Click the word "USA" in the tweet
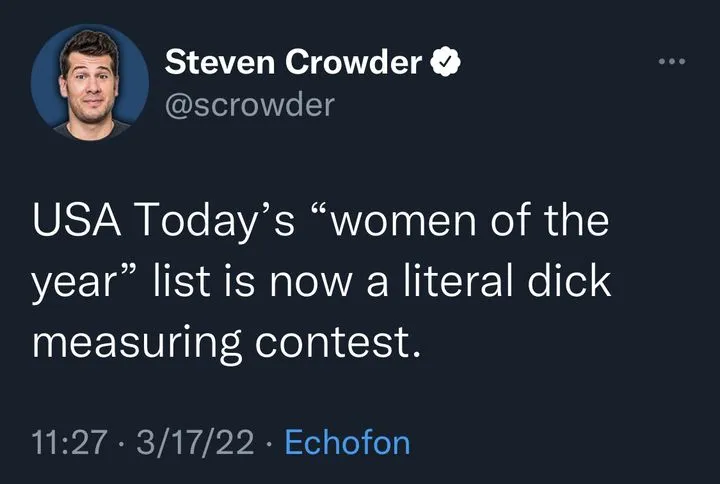720x484 pixels. tap(71, 222)
